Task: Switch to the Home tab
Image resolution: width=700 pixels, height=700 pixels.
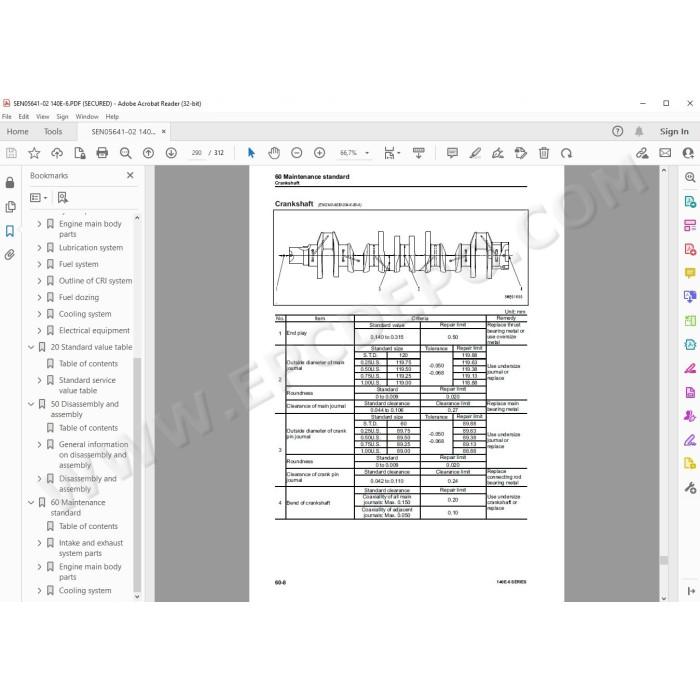Action: (x=17, y=131)
